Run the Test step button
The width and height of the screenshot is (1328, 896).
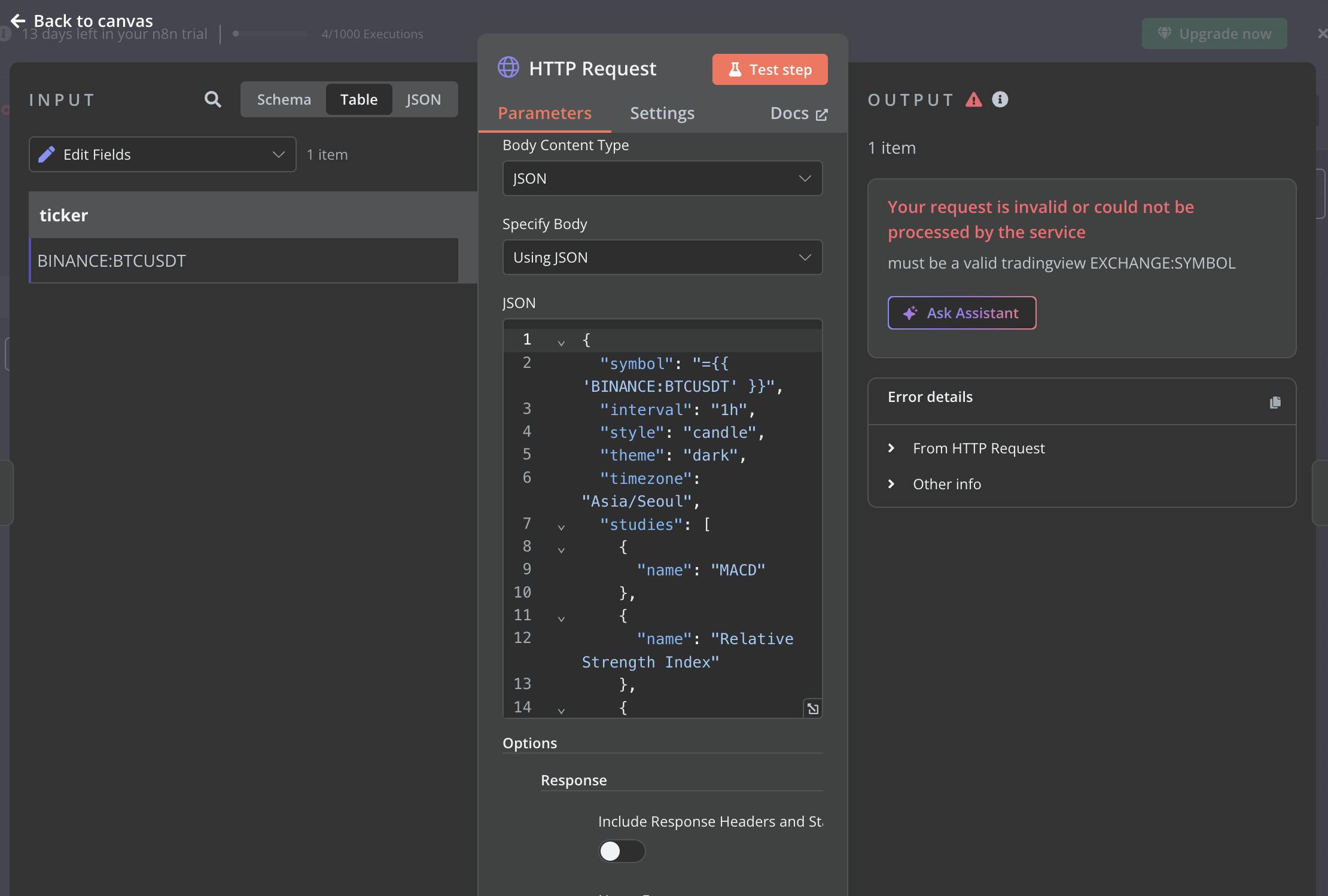(769, 69)
